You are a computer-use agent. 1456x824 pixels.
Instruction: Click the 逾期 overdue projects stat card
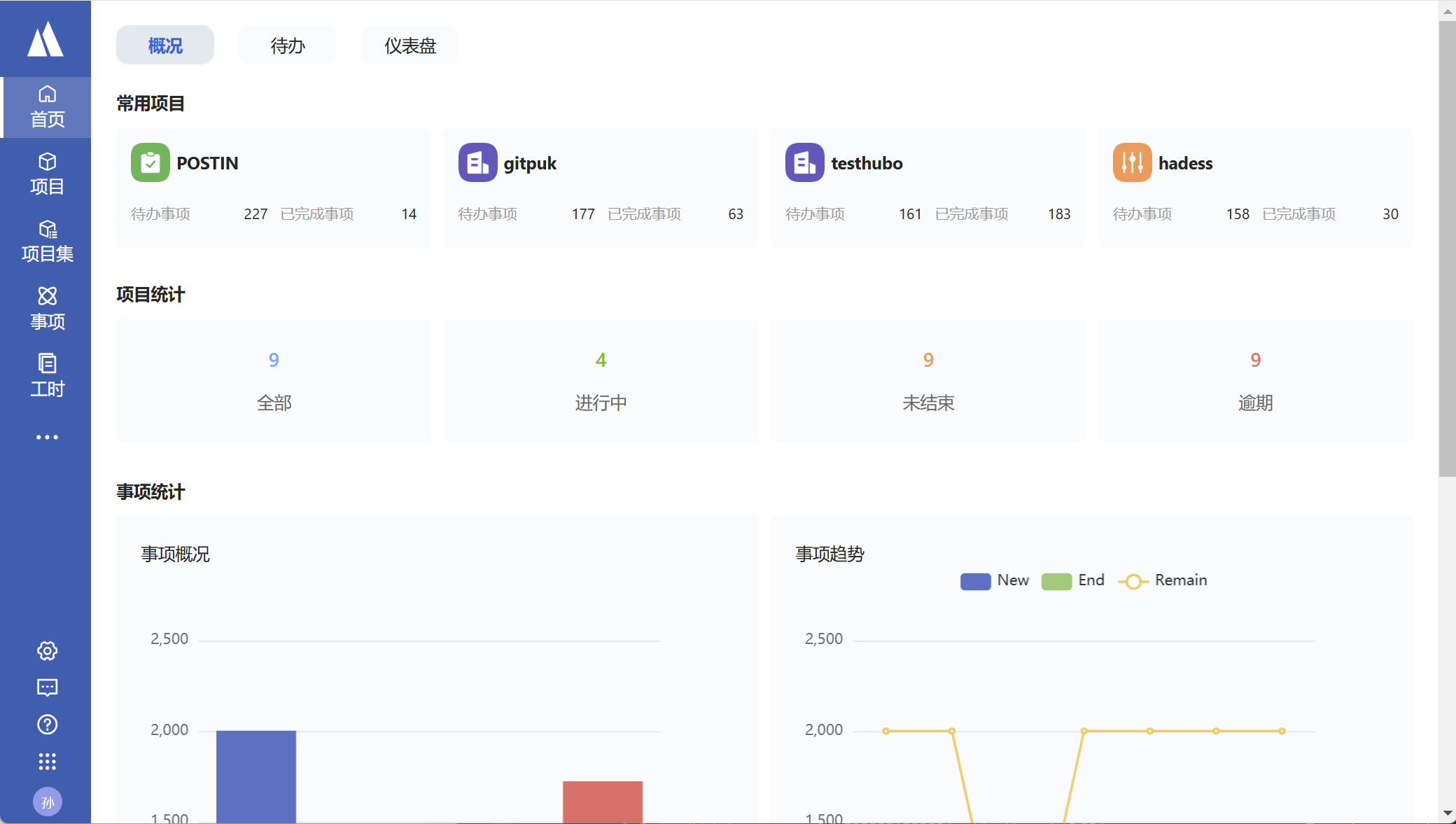coord(1255,380)
